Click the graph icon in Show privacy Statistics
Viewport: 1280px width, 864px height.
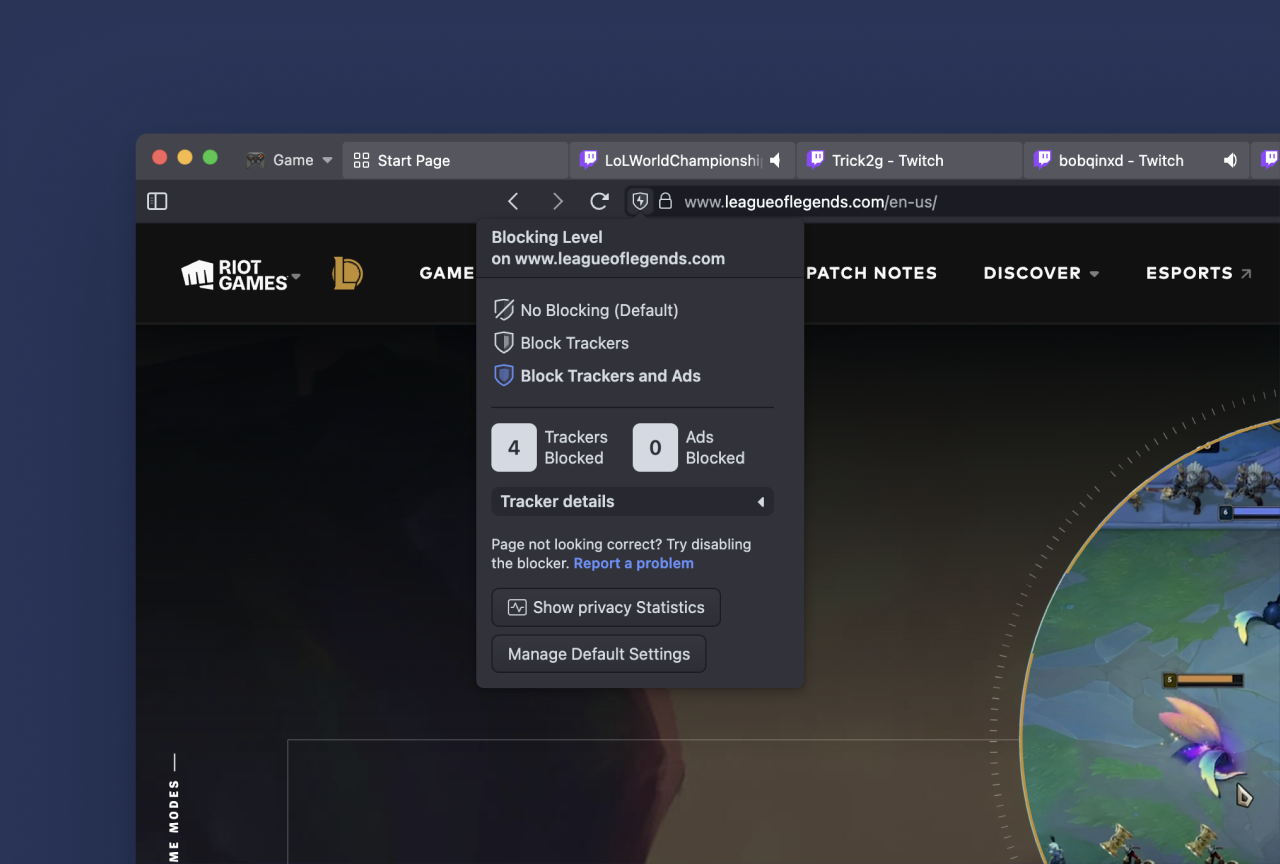(x=517, y=607)
